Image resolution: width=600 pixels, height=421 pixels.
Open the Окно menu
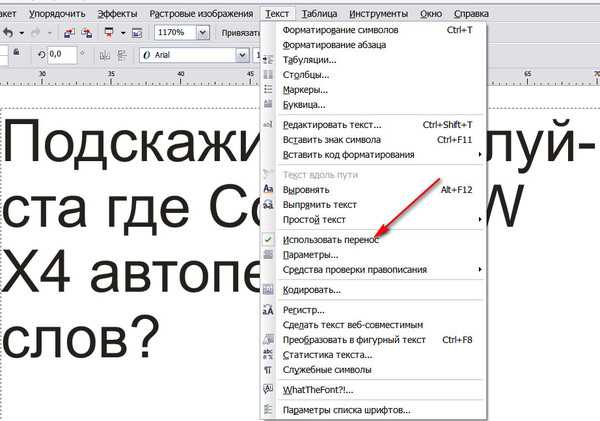[431, 14]
